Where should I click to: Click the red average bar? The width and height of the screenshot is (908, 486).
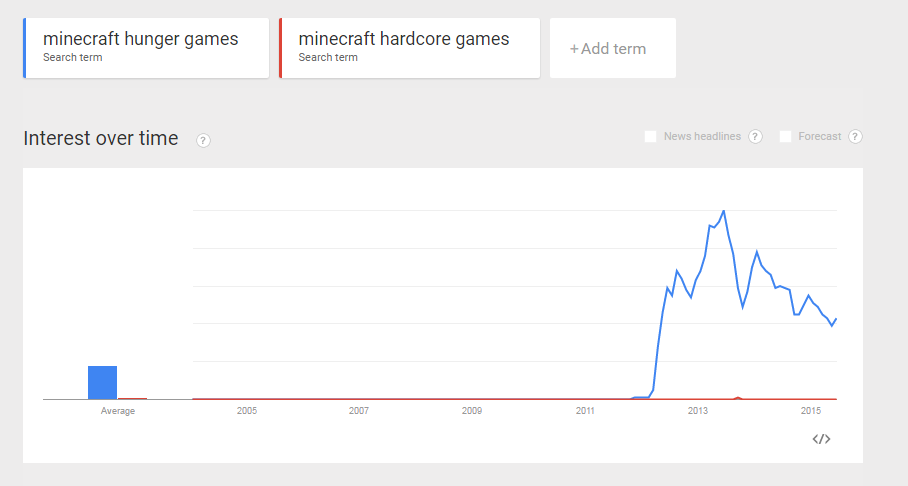point(133,398)
